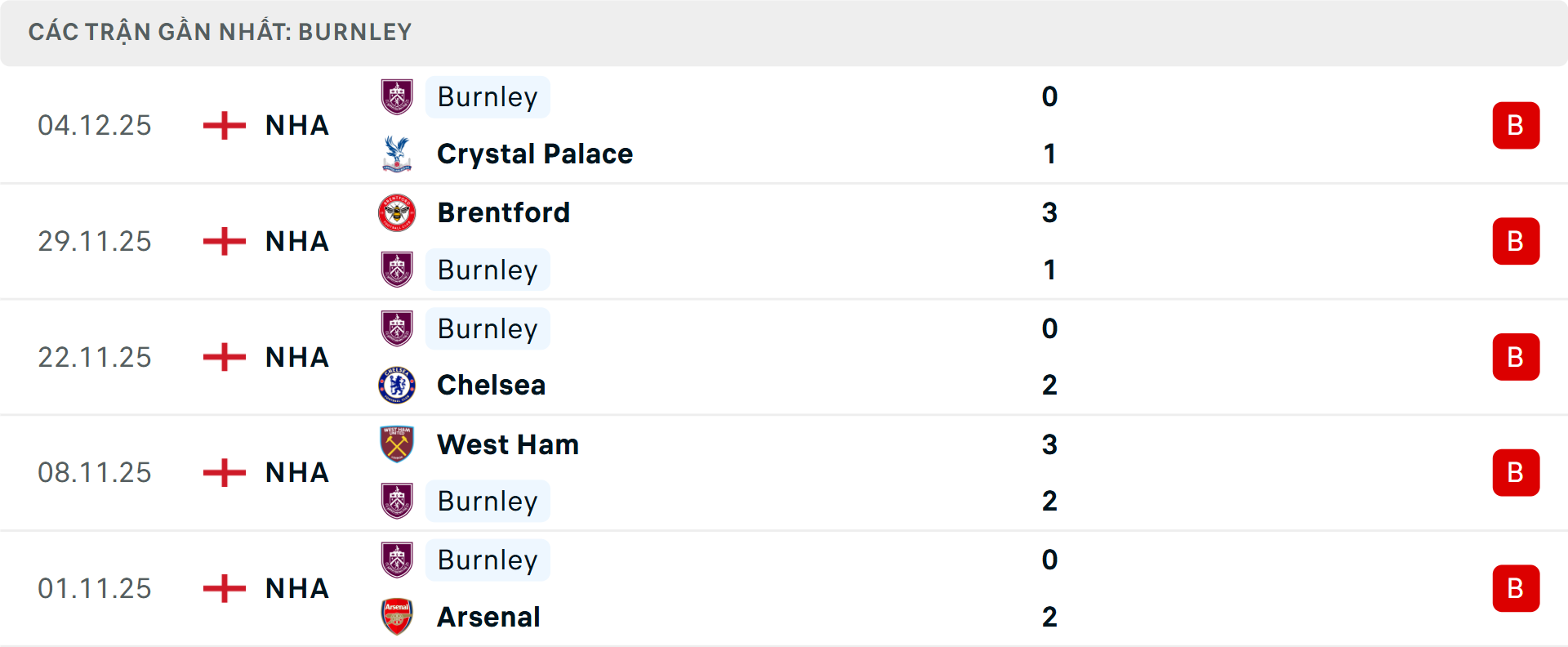Click the date 08.11.25
The image size is (1568, 647).
[95, 472]
